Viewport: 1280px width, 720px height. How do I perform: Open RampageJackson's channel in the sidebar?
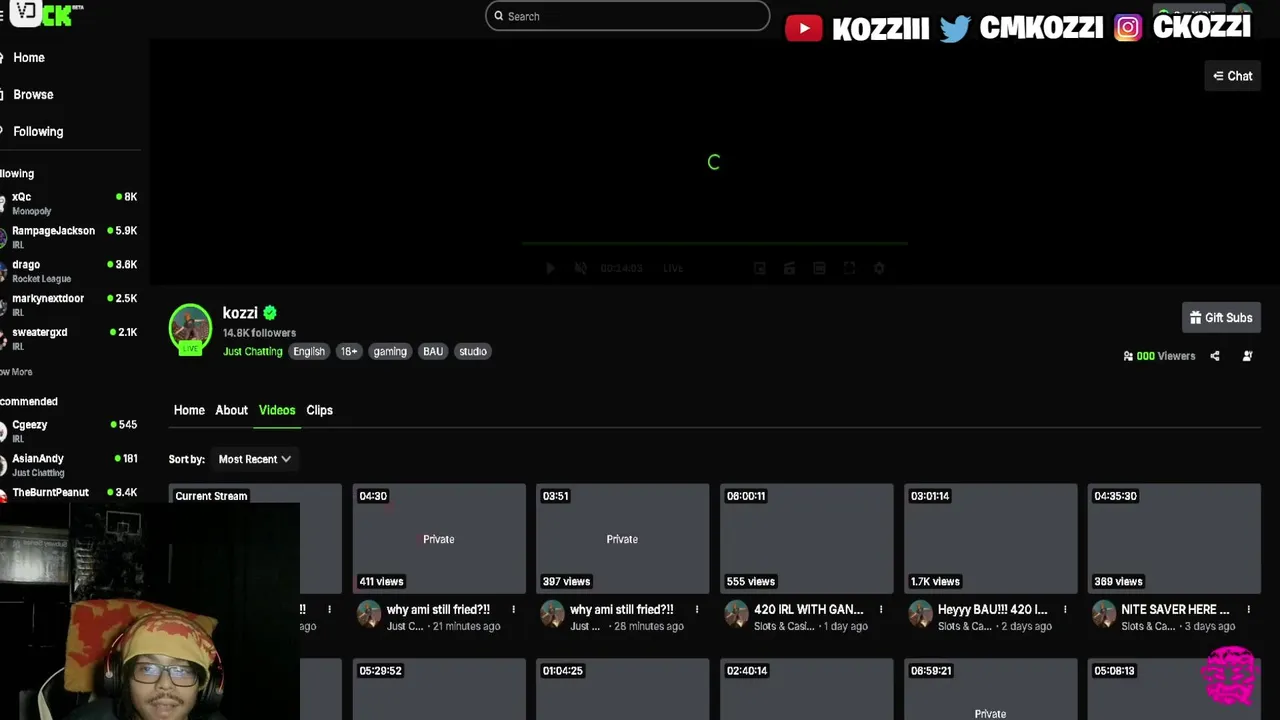tap(70, 237)
